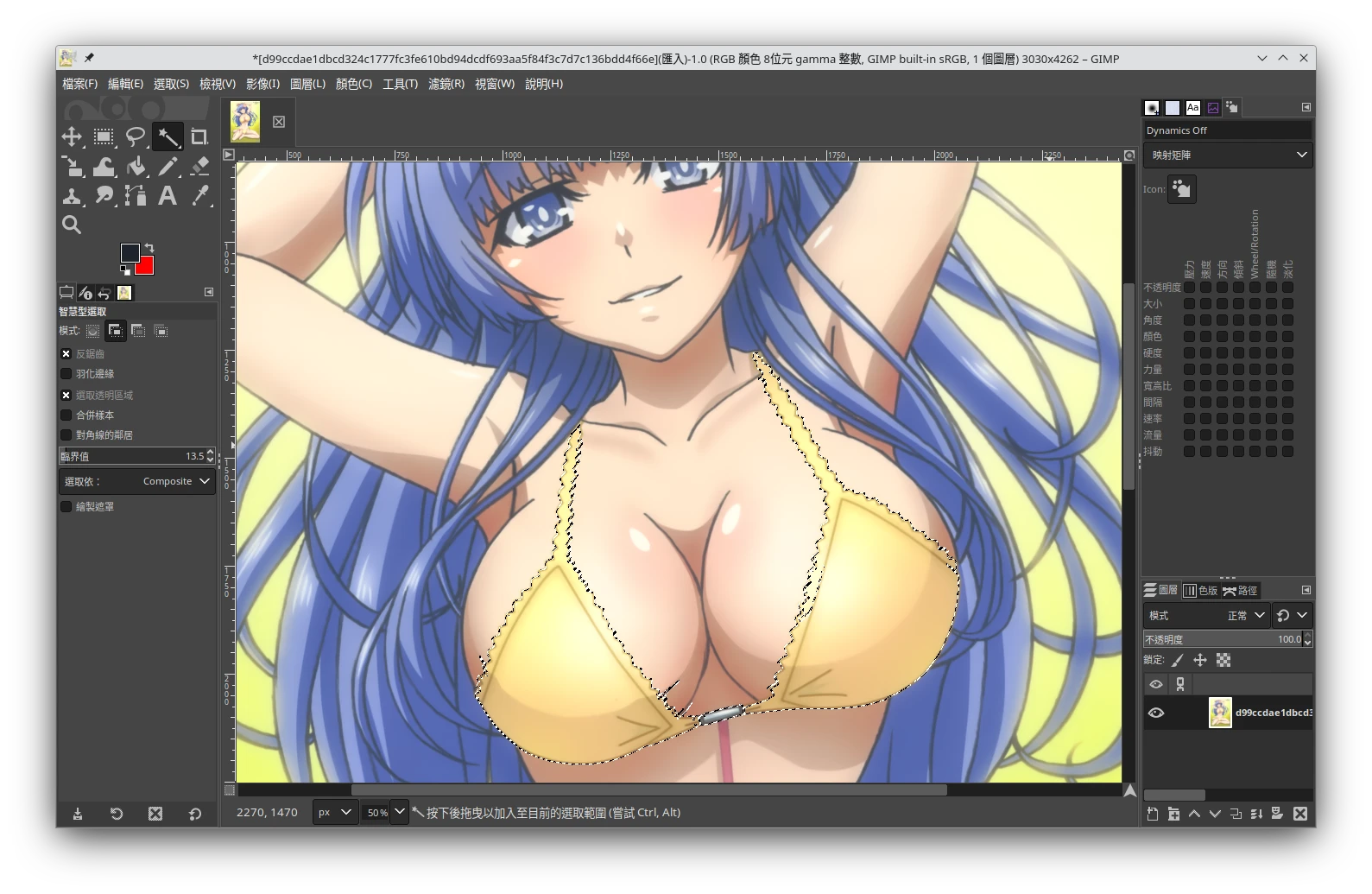
Task: Delete the layer button
Action: pos(1300,814)
